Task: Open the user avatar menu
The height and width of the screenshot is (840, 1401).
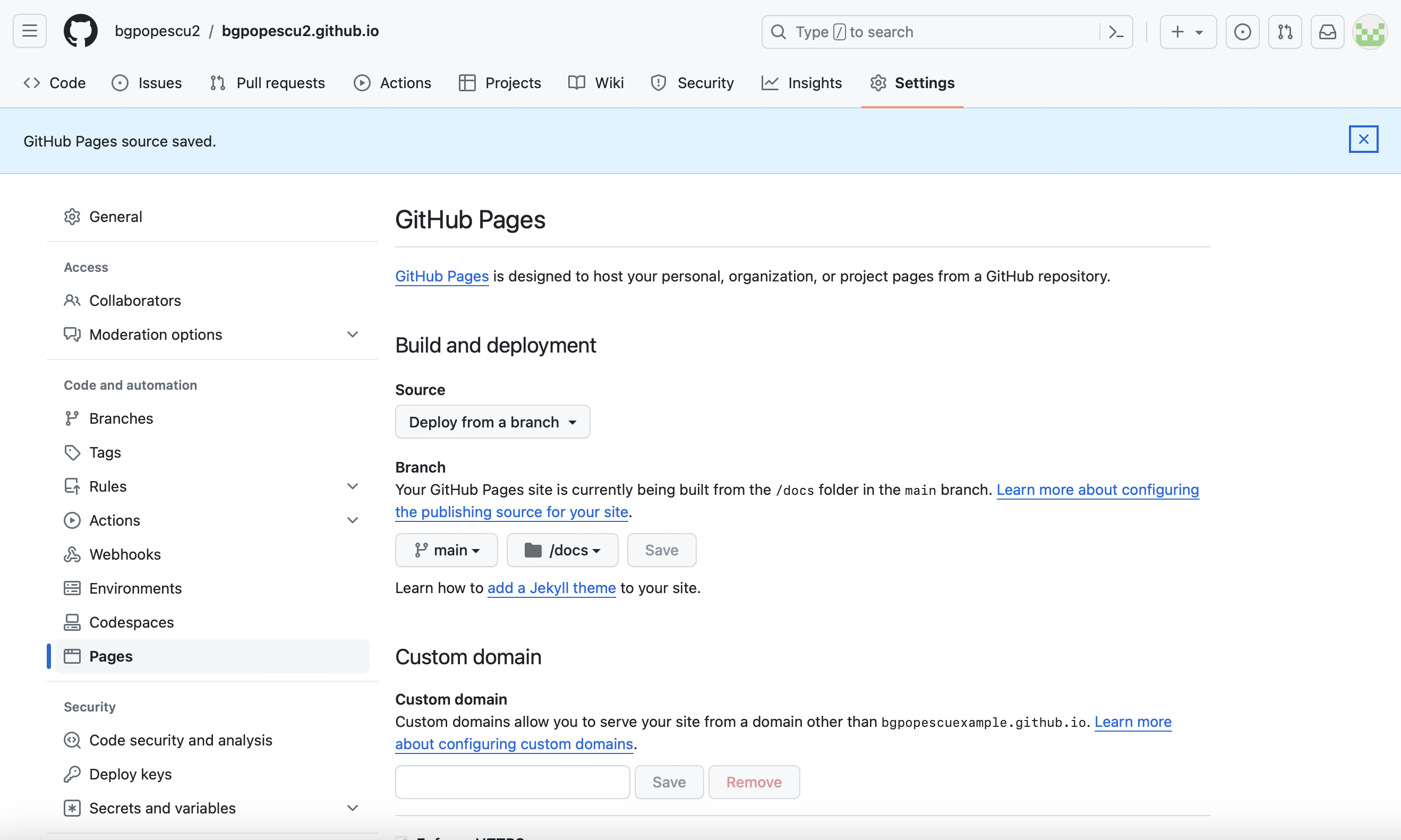Action: pyautogui.click(x=1369, y=32)
